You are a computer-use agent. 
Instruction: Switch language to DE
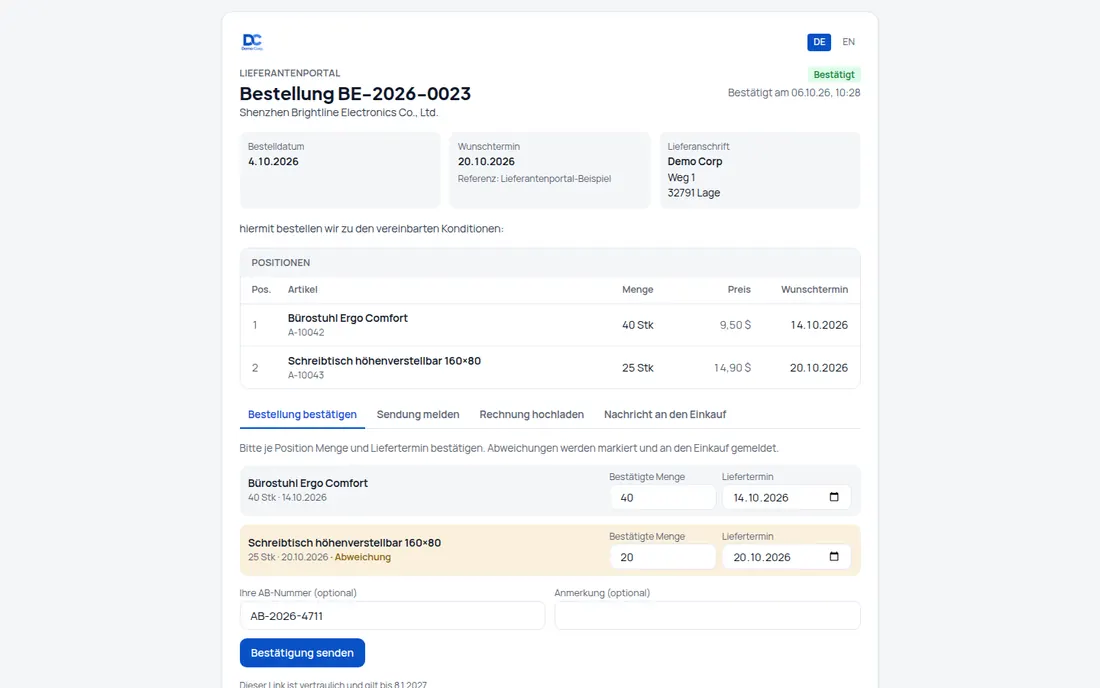tap(819, 42)
